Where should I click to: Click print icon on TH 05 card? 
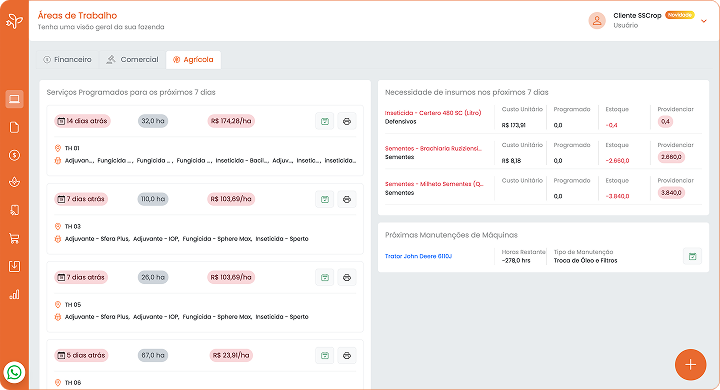pyautogui.click(x=347, y=277)
